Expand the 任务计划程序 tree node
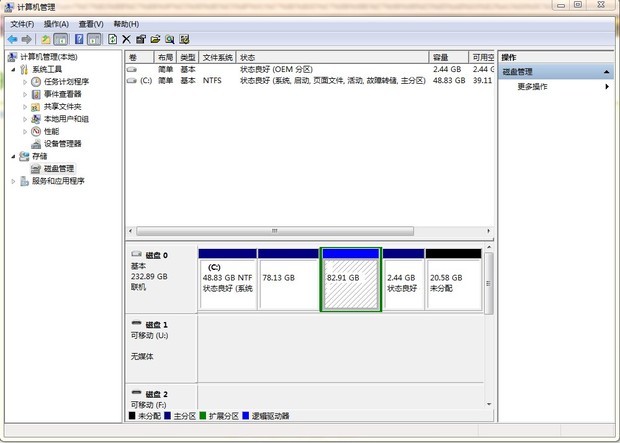Viewport: 620px width, 443px height. (x=25, y=82)
